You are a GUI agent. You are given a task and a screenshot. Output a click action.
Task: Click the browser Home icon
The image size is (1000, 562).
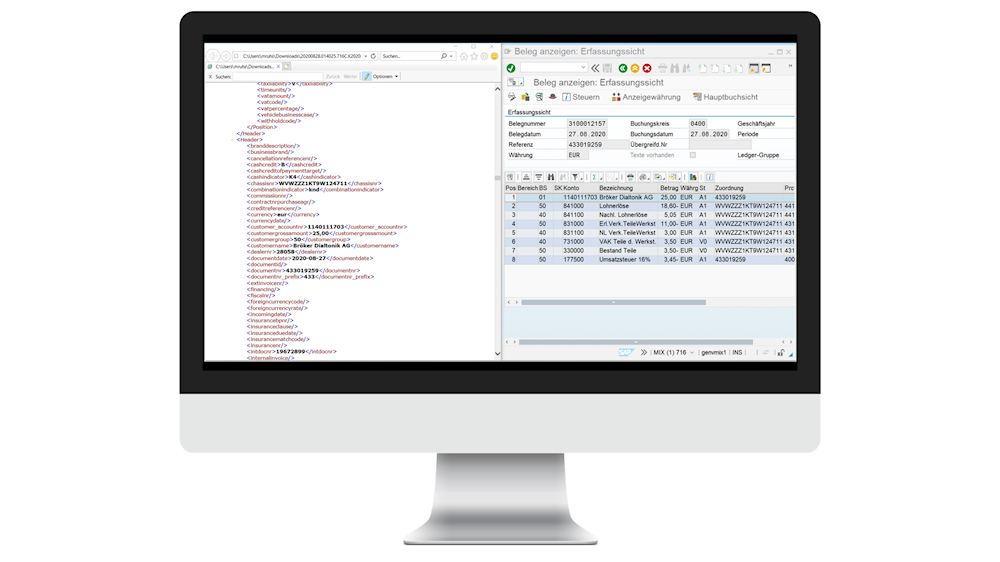464,56
